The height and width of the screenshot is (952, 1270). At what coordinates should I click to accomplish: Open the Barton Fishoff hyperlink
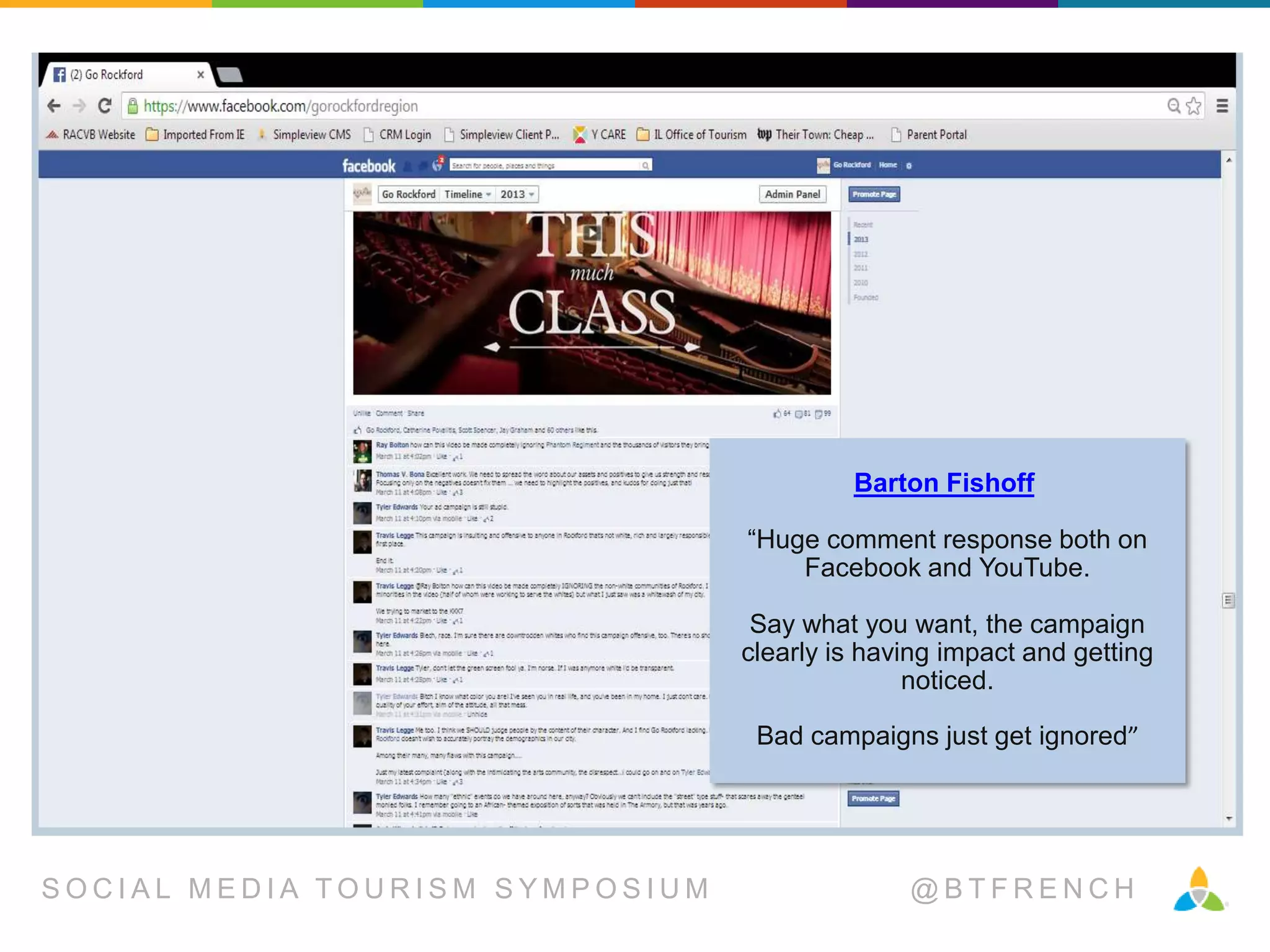tap(944, 483)
